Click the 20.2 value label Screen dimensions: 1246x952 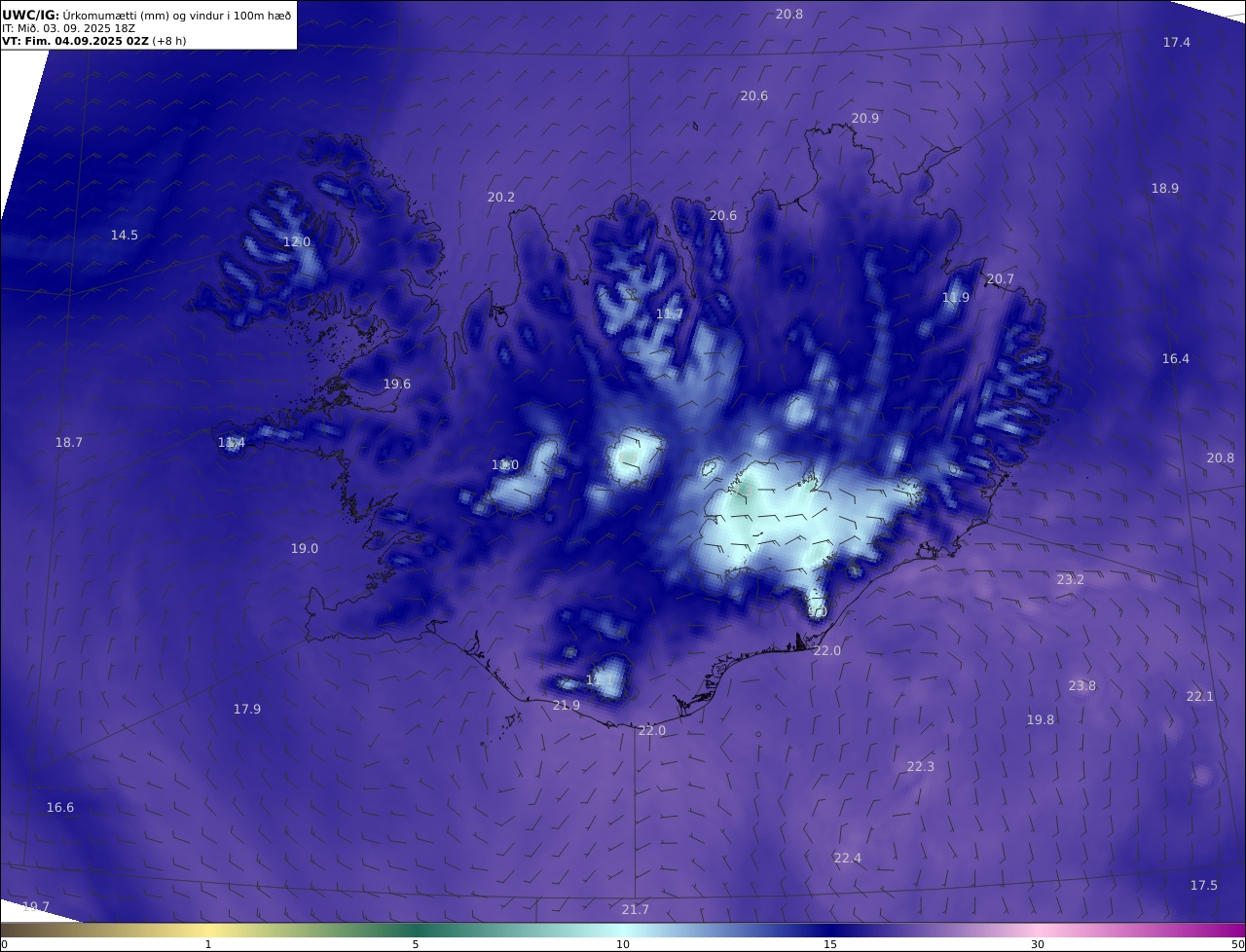(x=501, y=197)
